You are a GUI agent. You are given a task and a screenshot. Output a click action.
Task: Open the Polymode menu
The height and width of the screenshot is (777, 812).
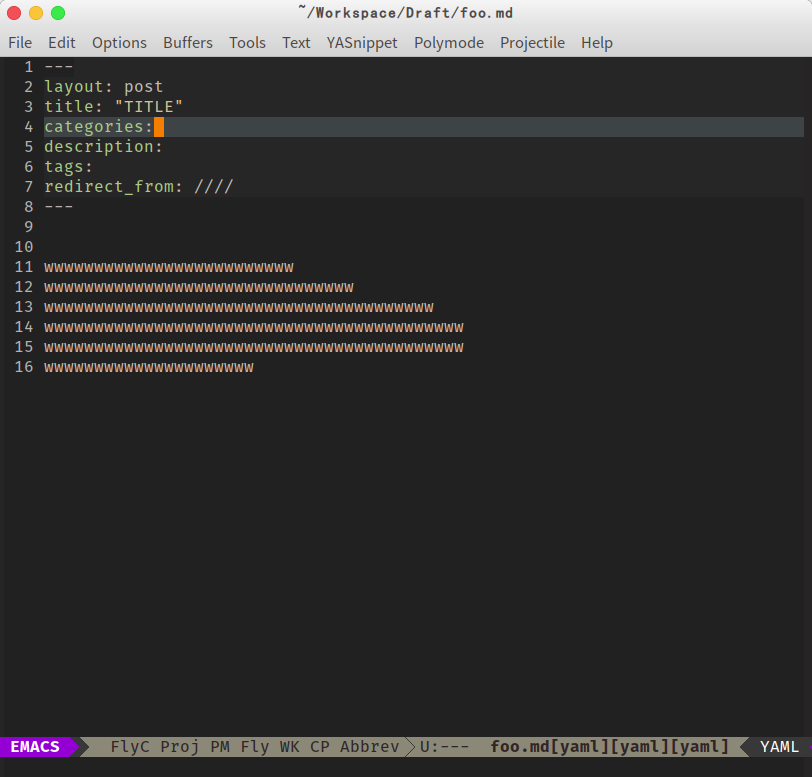click(x=449, y=43)
